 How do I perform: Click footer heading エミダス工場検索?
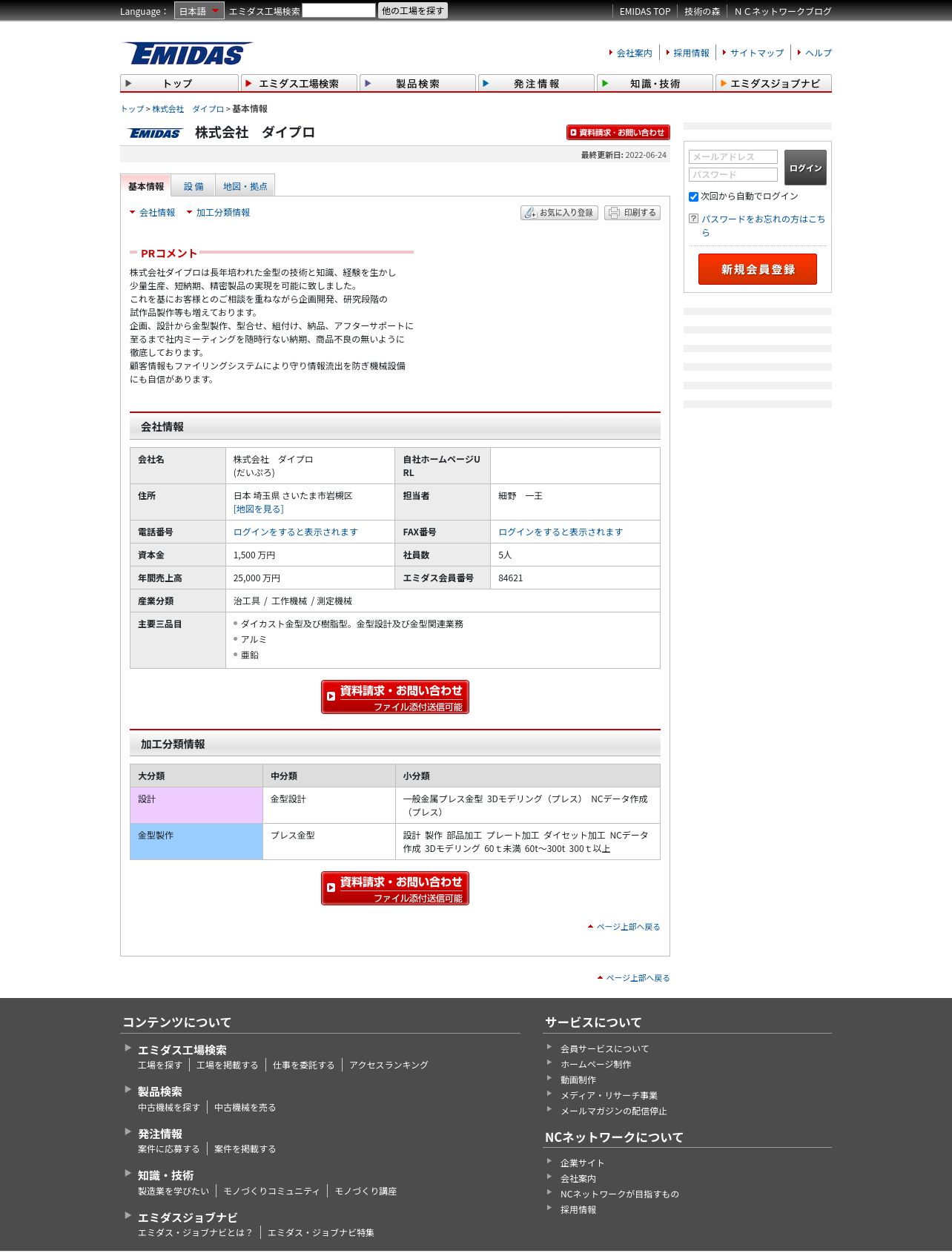[182, 1050]
